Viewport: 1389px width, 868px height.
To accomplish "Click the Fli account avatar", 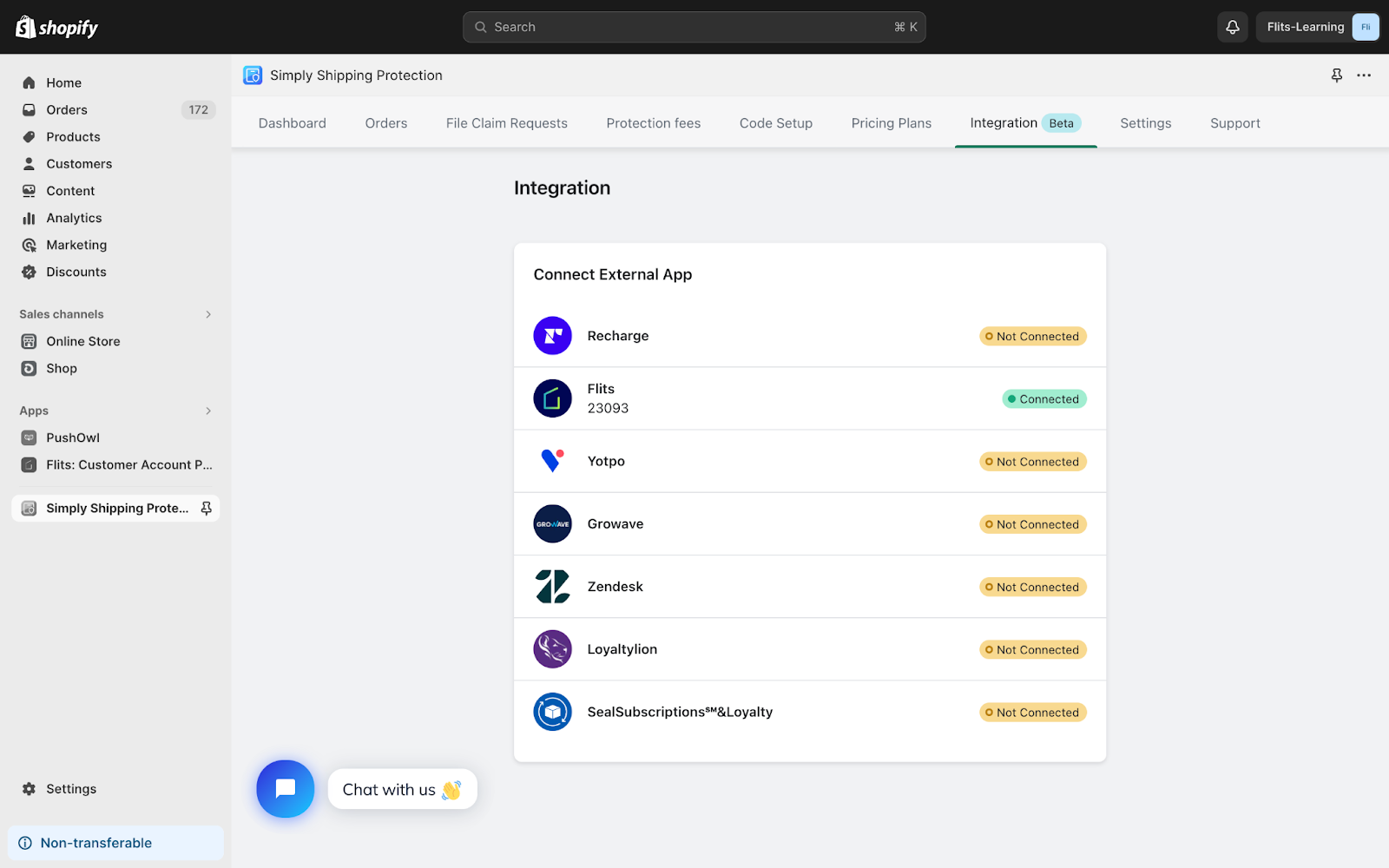I will point(1365,27).
